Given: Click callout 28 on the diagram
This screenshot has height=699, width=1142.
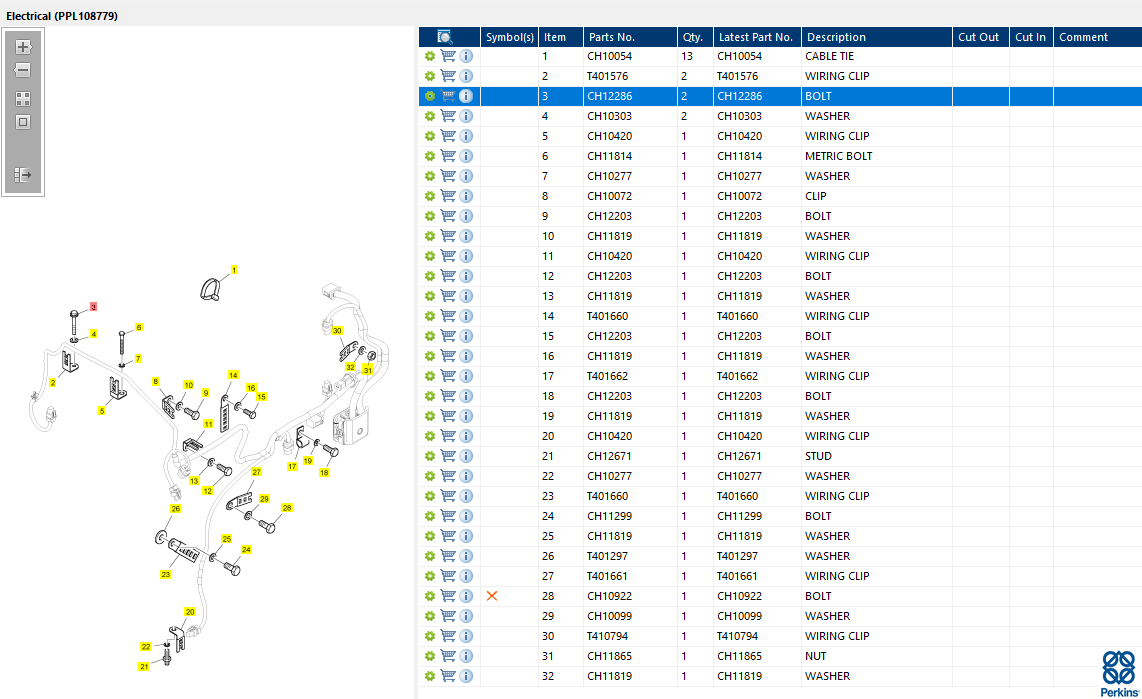Looking at the screenshot, I should (x=287, y=508).
